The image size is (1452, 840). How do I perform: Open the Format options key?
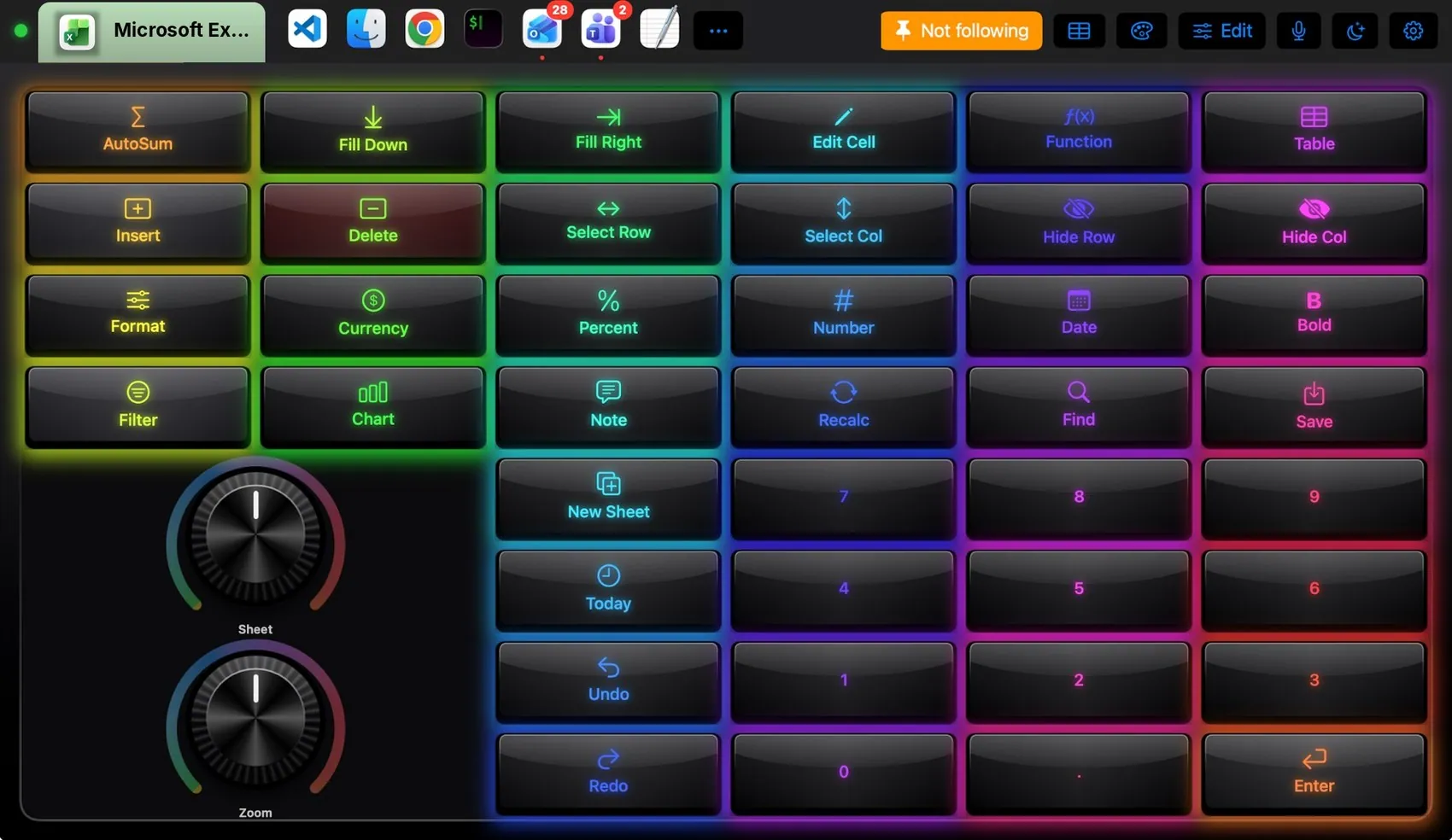(x=138, y=314)
